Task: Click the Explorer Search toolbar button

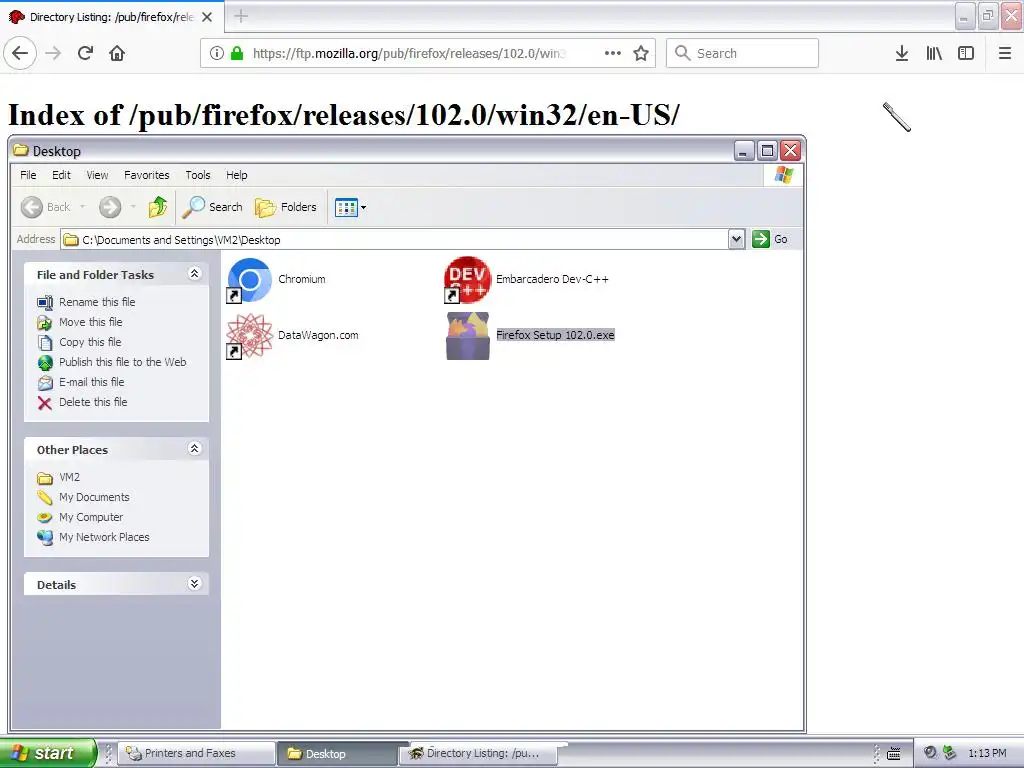Action: tap(212, 207)
